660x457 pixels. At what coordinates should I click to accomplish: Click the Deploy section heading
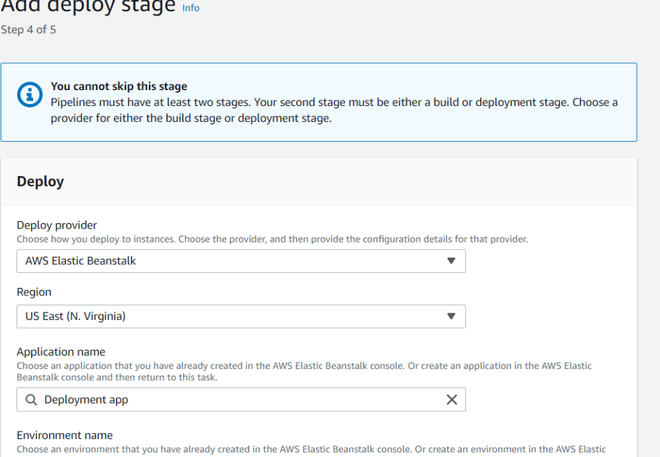pyautogui.click(x=40, y=181)
